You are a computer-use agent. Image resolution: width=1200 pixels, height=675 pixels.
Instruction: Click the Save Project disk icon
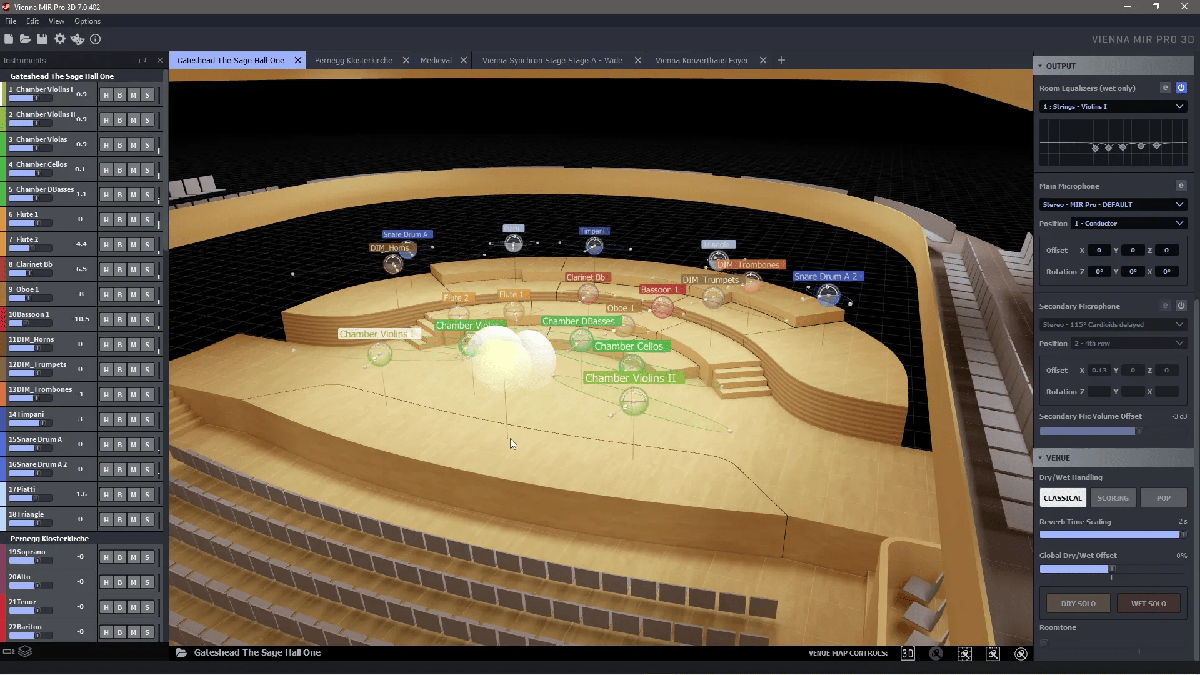tap(42, 39)
